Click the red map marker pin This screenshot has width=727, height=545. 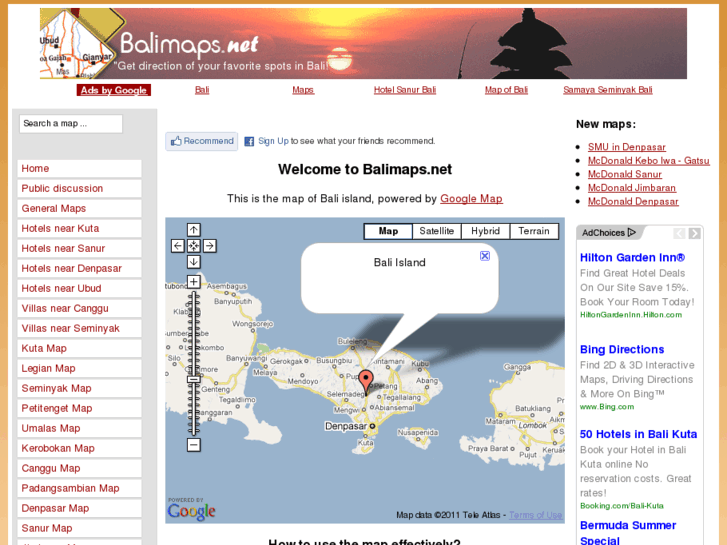click(366, 382)
